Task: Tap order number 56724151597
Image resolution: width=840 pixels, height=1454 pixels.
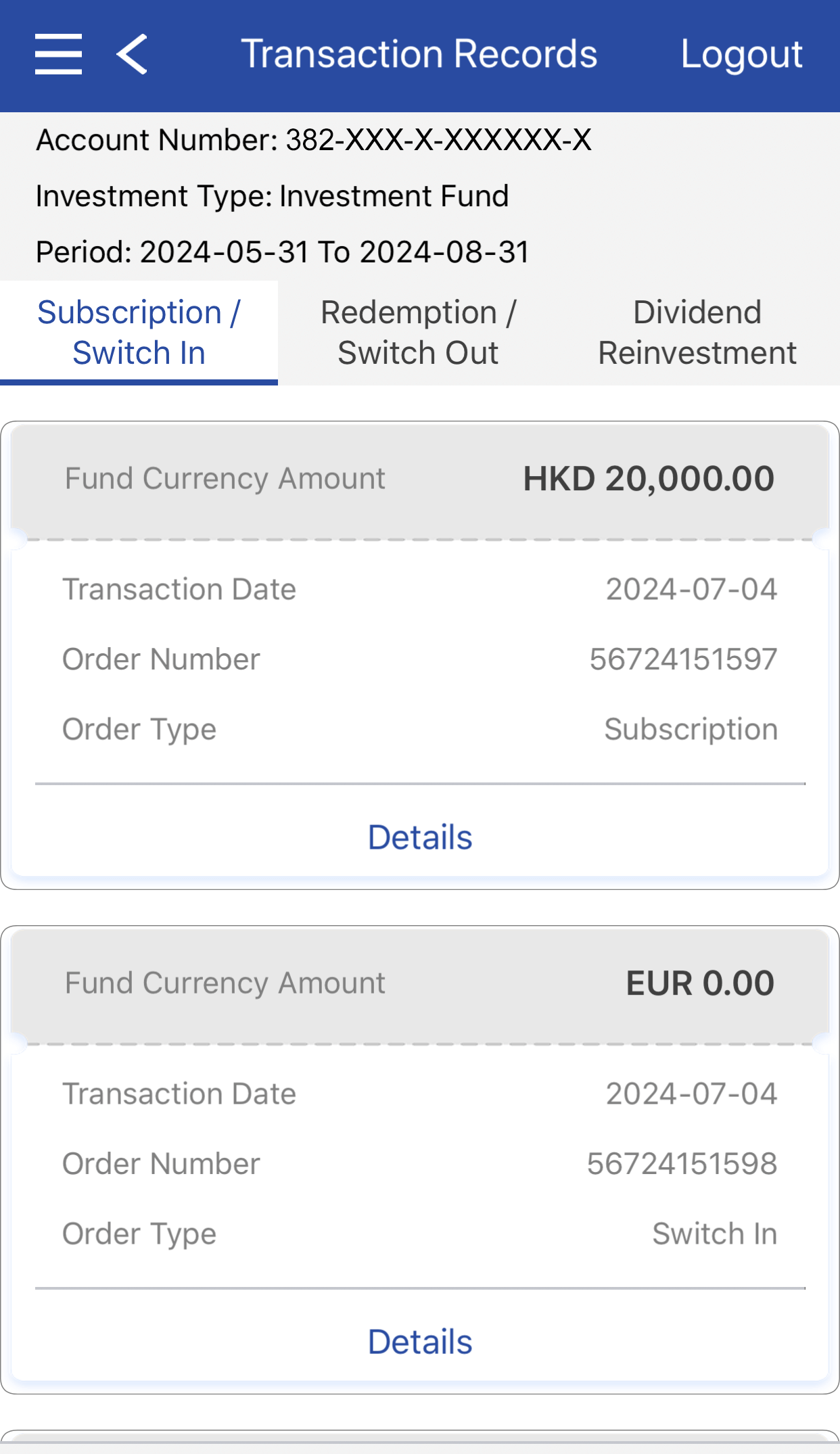Action: (683, 659)
